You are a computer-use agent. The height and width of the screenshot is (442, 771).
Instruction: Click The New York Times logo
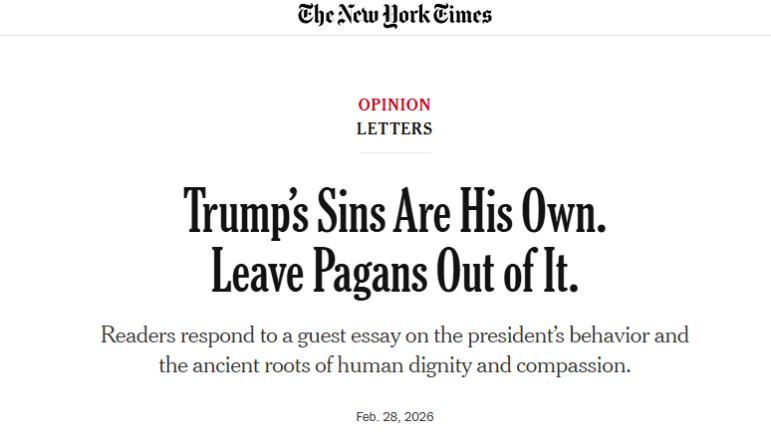[395, 15]
